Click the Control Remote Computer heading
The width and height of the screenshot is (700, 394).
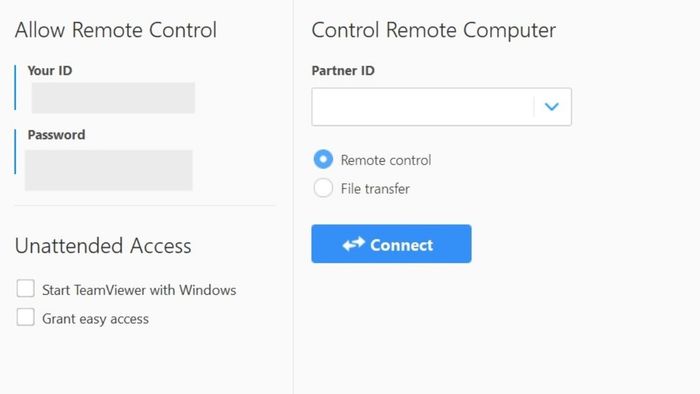point(433,30)
